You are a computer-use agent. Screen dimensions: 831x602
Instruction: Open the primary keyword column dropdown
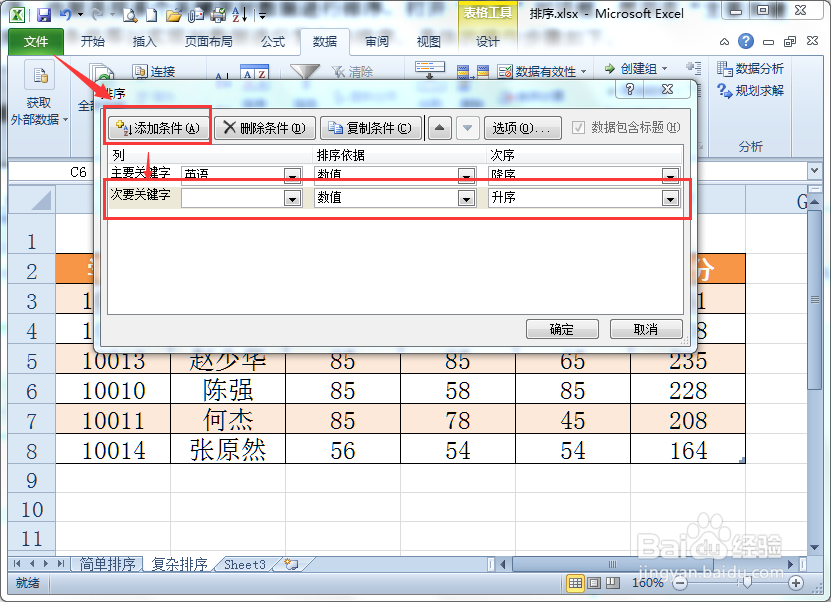coord(293,175)
